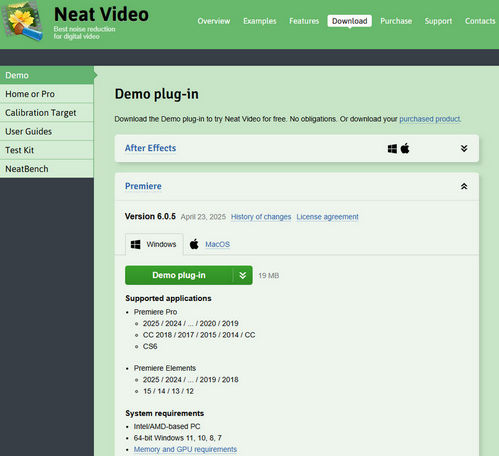Open Test Kit in the sidebar

coord(47,150)
